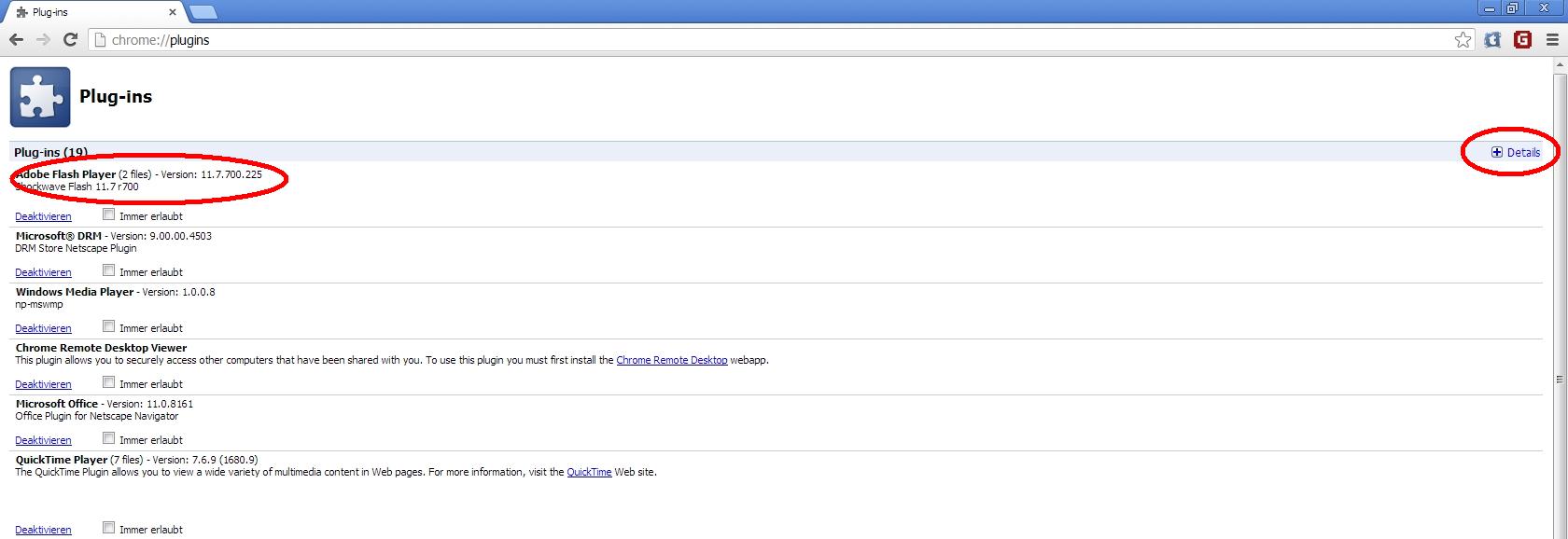
Task: Focus the chrome://plugins address bar
Action: 779,40
